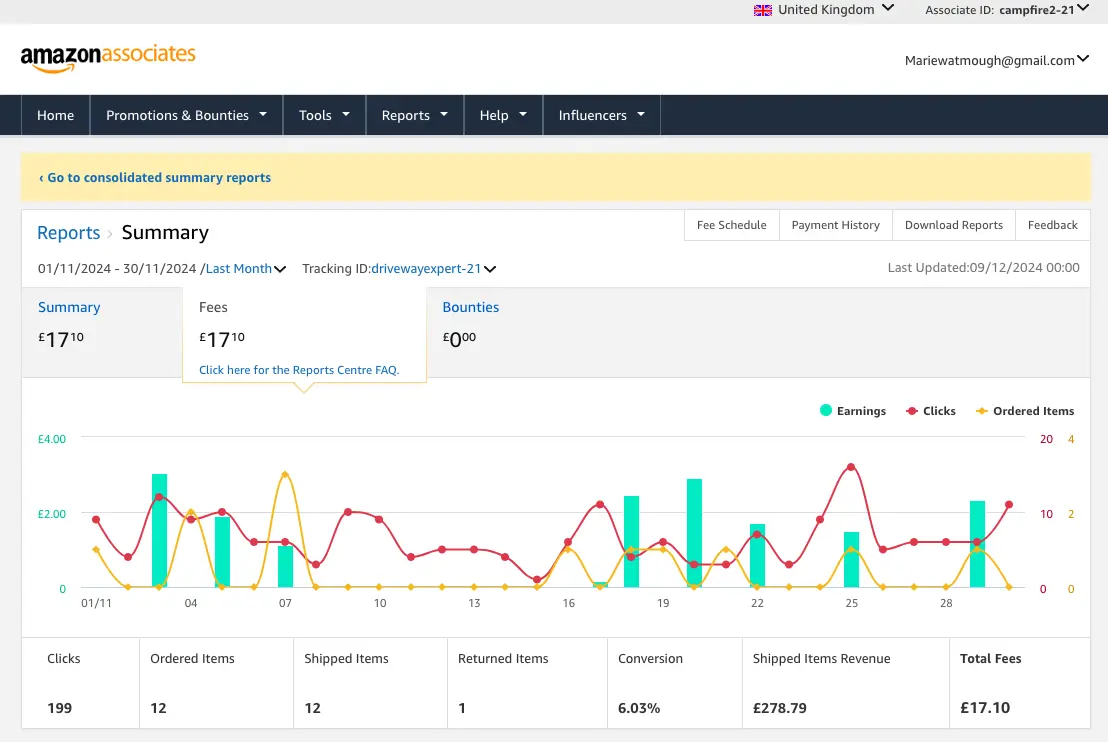Open the Help menu
This screenshot has height=742, width=1108.
tap(503, 115)
